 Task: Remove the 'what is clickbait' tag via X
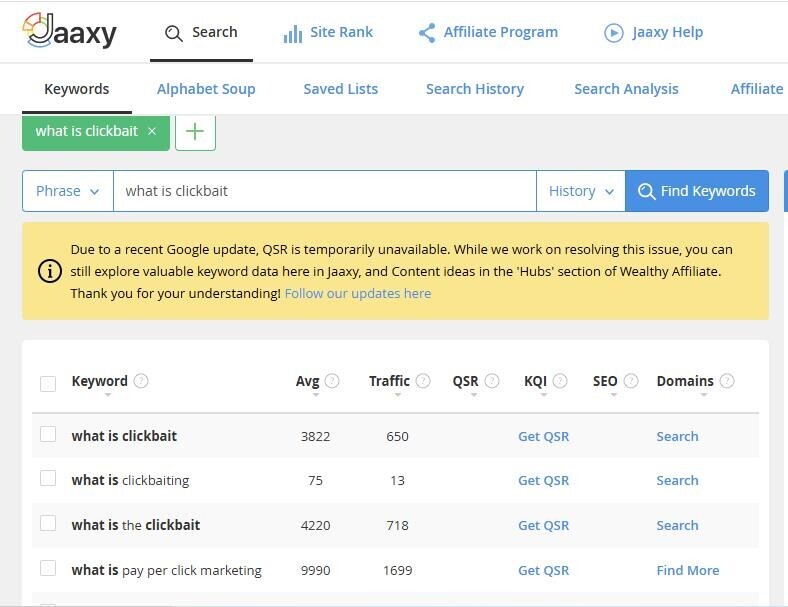tap(152, 131)
